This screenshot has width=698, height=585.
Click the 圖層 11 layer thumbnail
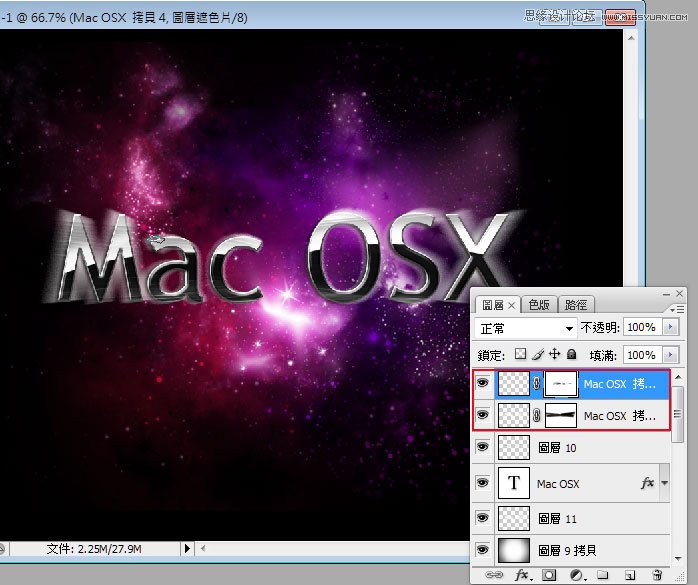514,518
